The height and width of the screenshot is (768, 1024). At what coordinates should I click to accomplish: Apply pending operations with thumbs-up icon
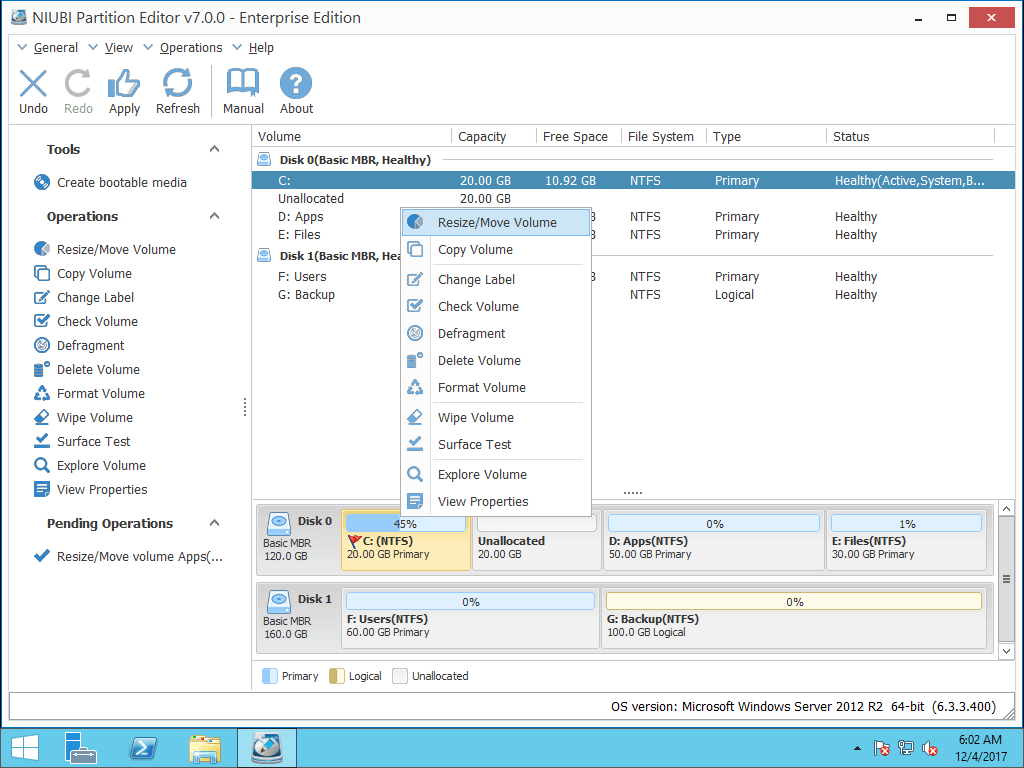coord(124,84)
